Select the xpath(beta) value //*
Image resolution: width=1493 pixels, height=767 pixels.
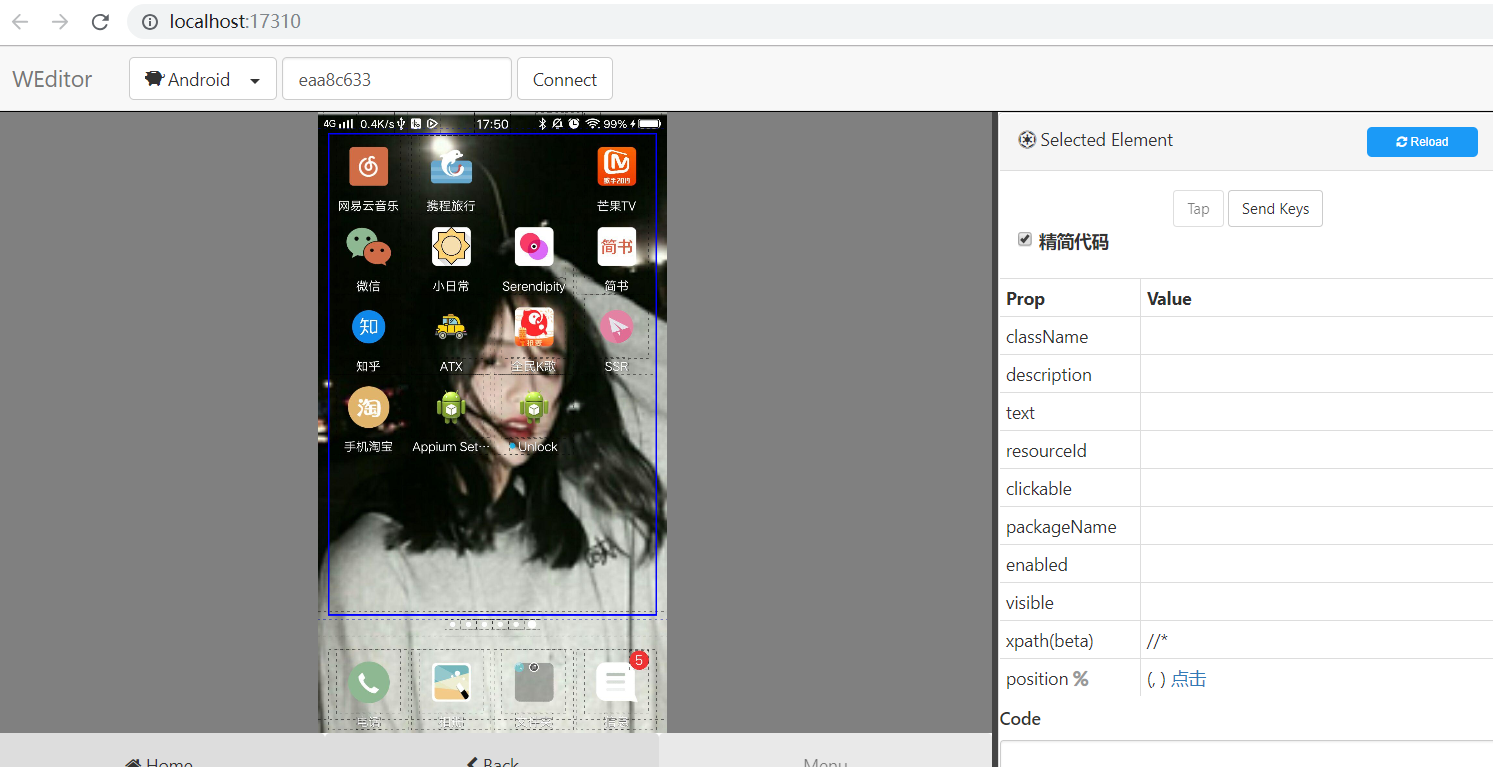[x=1157, y=641]
